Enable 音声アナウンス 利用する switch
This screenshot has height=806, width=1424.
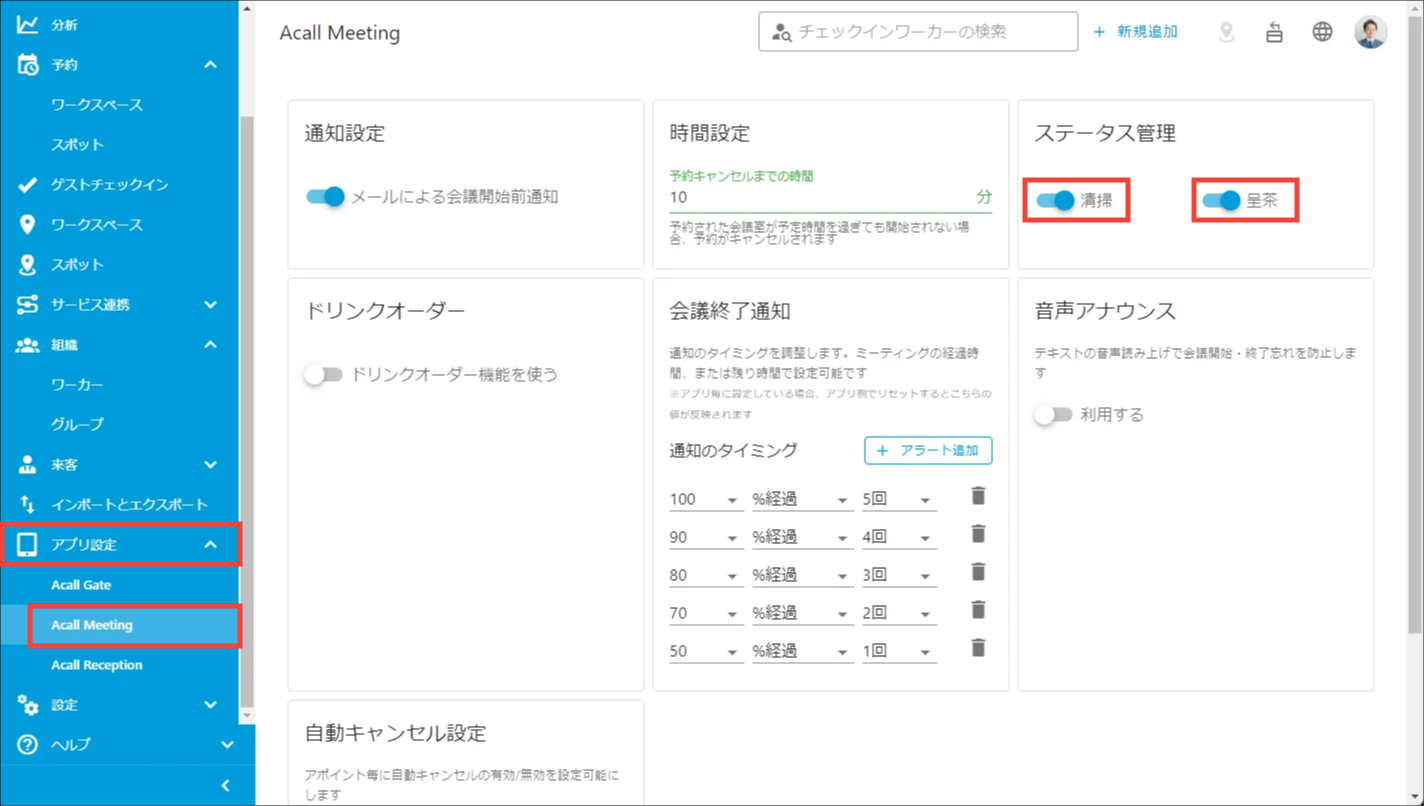tap(1053, 415)
